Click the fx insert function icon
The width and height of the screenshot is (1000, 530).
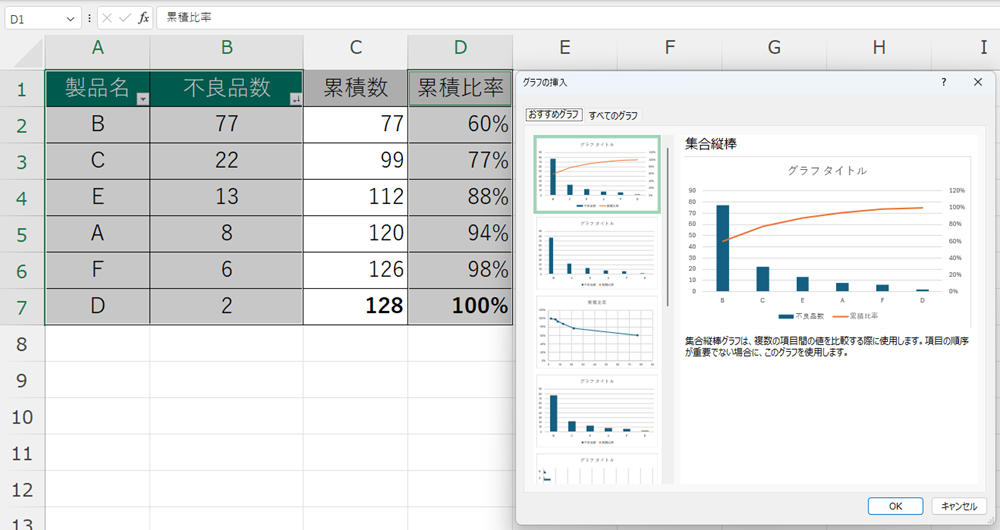pos(144,18)
